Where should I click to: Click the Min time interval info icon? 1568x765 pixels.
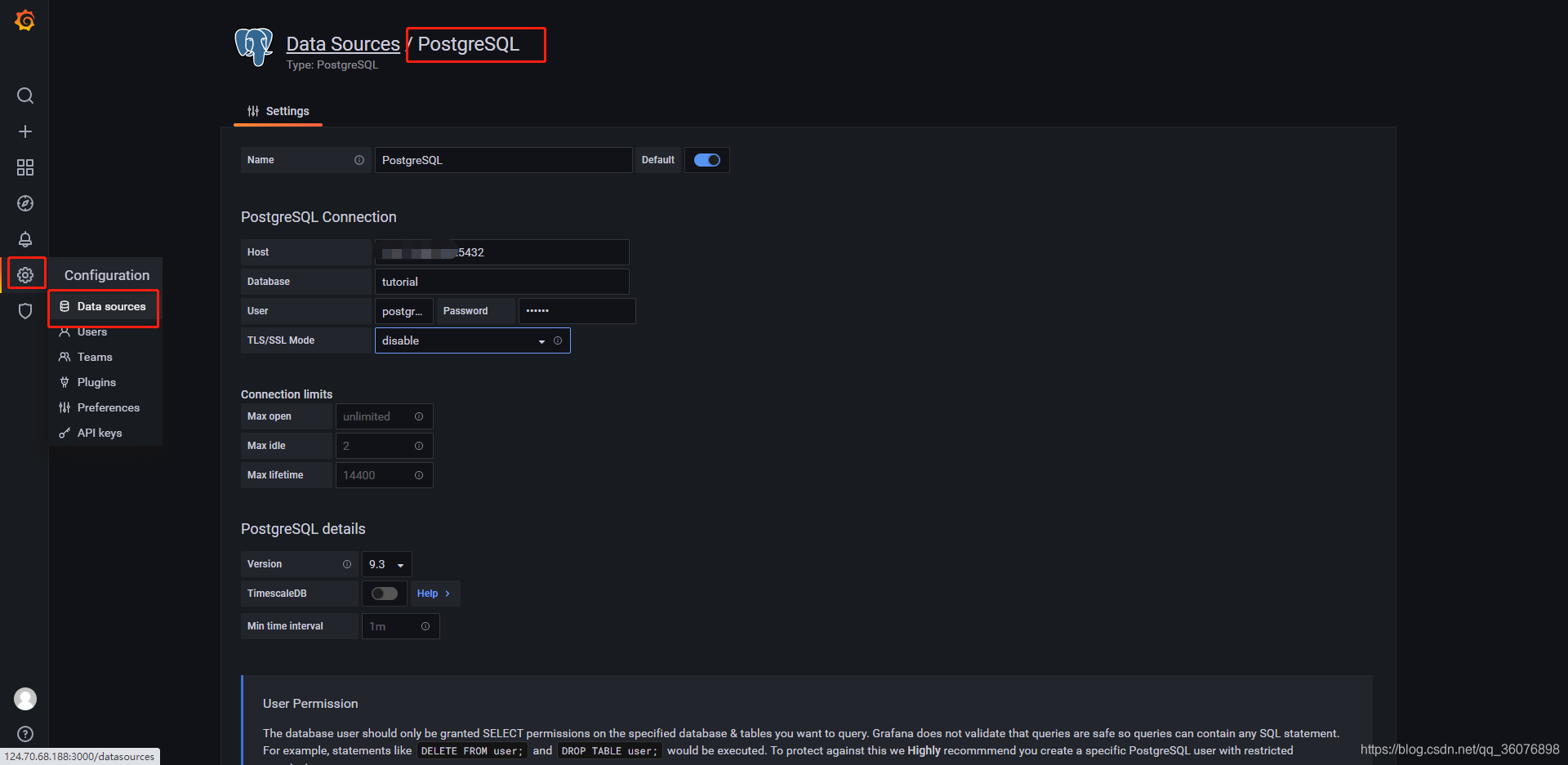click(425, 626)
